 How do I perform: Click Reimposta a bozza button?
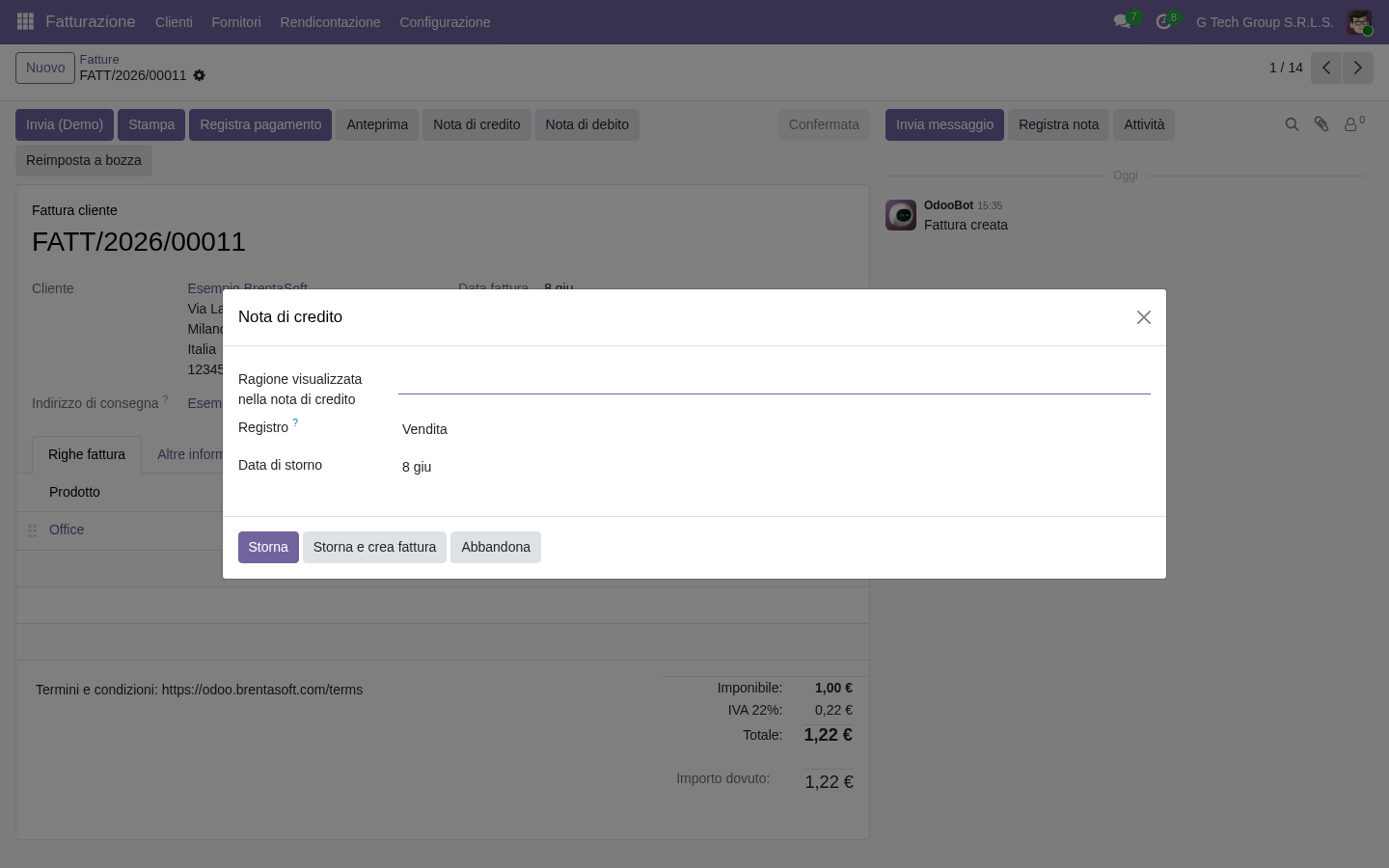(x=84, y=160)
